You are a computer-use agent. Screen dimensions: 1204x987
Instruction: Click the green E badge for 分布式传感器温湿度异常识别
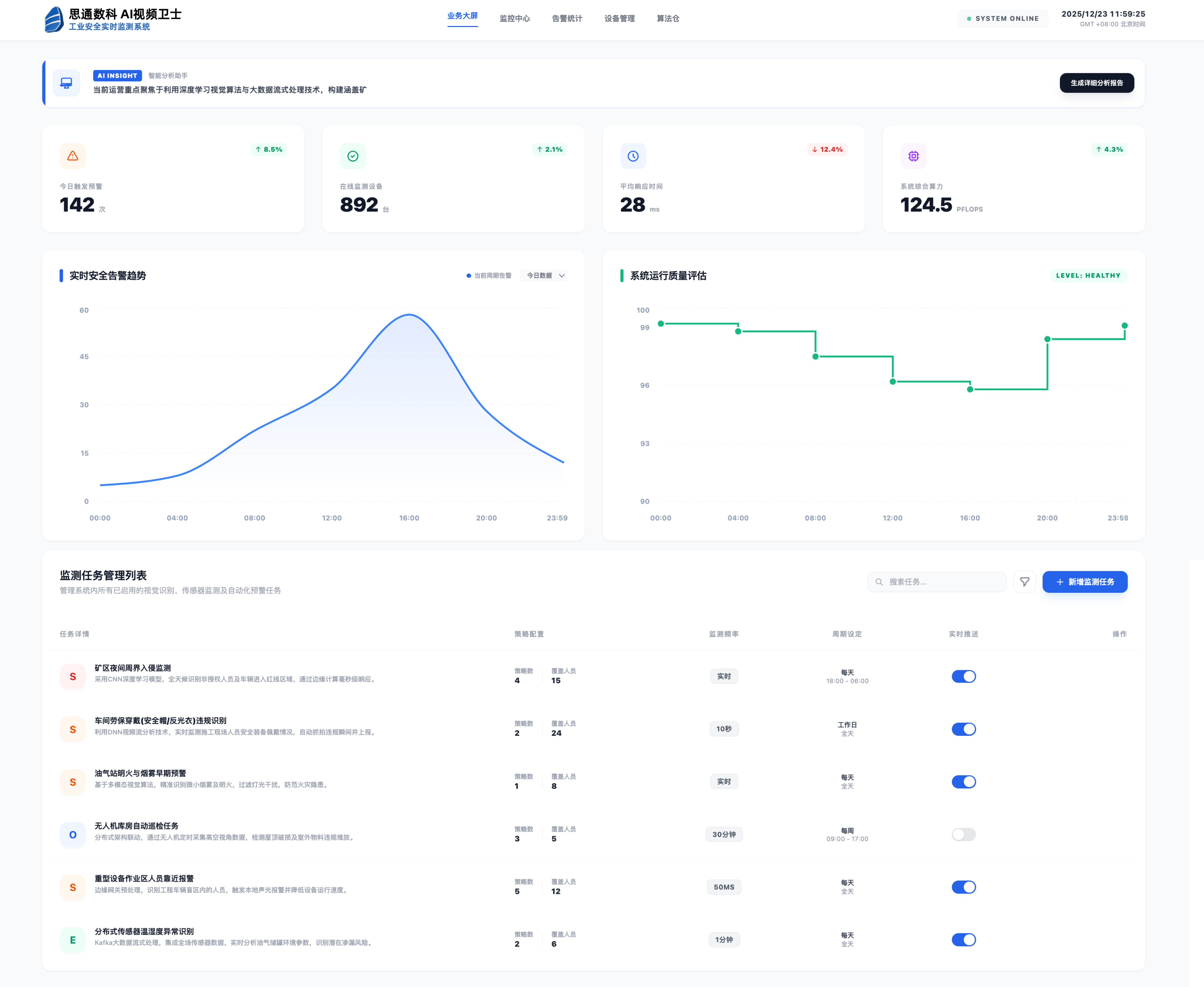coord(73,940)
